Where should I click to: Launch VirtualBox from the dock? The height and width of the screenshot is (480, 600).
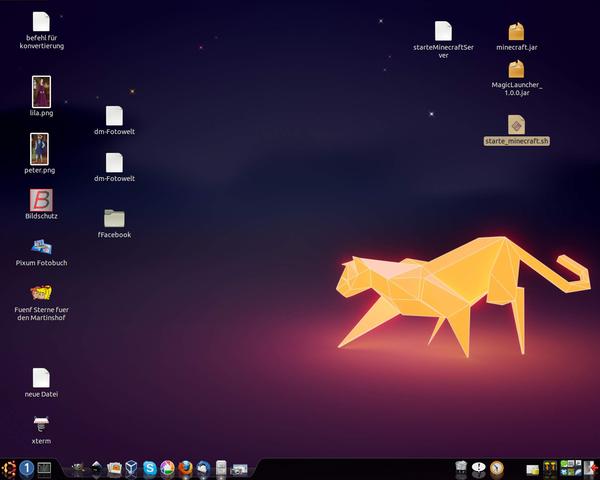131,467
